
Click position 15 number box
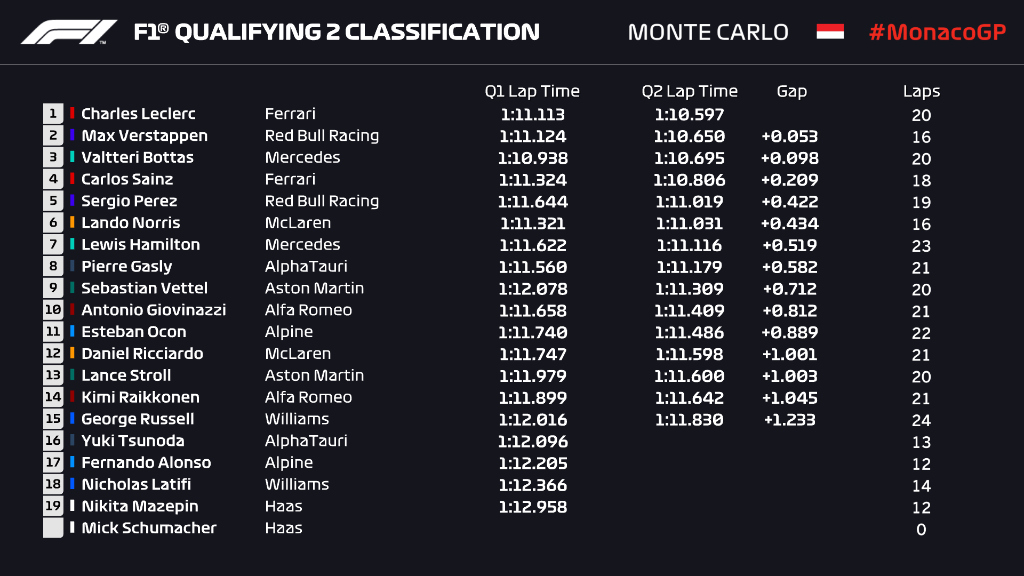click(53, 419)
